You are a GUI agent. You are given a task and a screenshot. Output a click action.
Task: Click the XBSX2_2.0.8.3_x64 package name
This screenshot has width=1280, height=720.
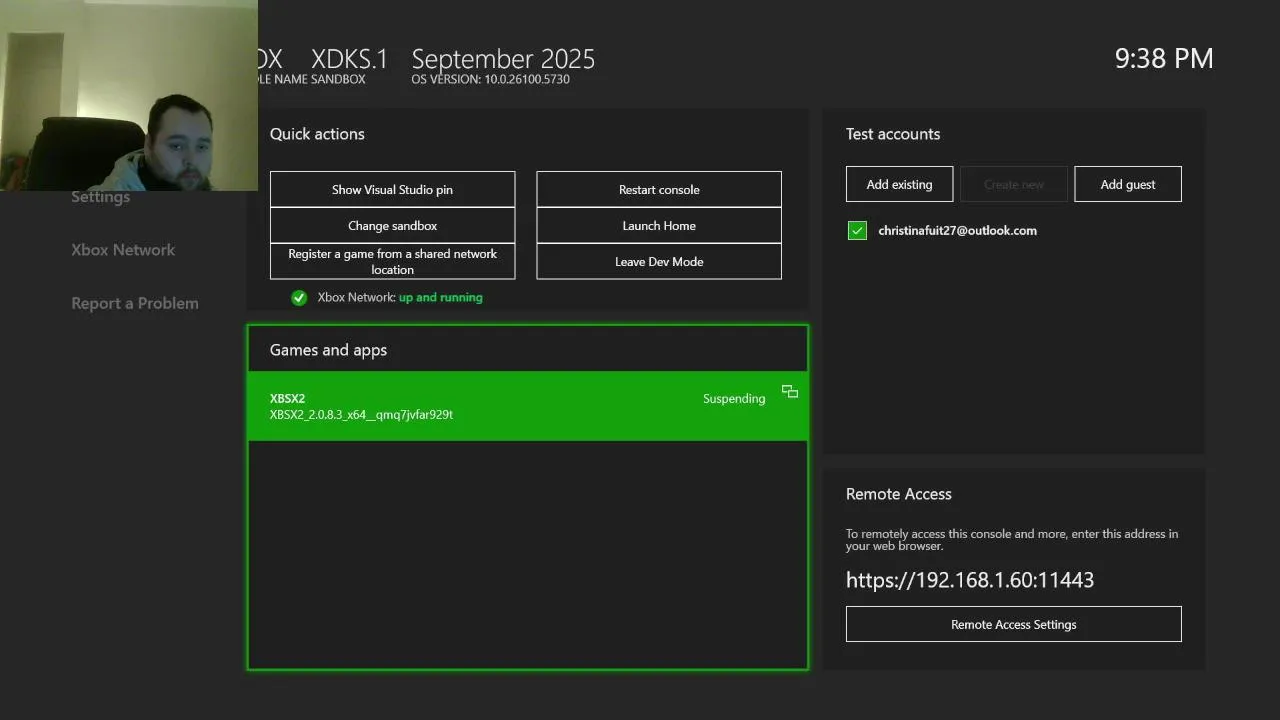[x=361, y=414]
